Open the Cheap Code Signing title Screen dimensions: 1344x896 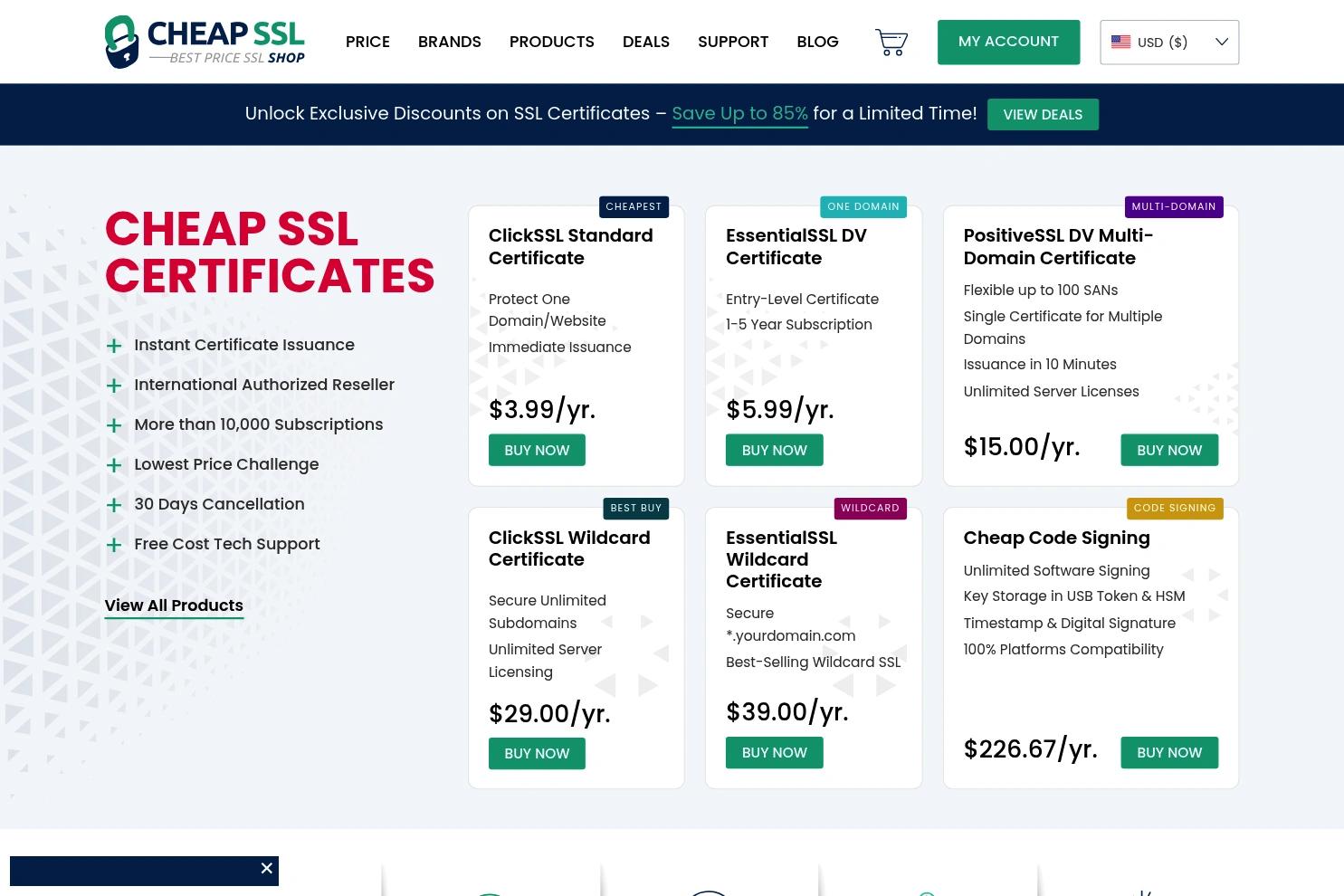point(1056,538)
